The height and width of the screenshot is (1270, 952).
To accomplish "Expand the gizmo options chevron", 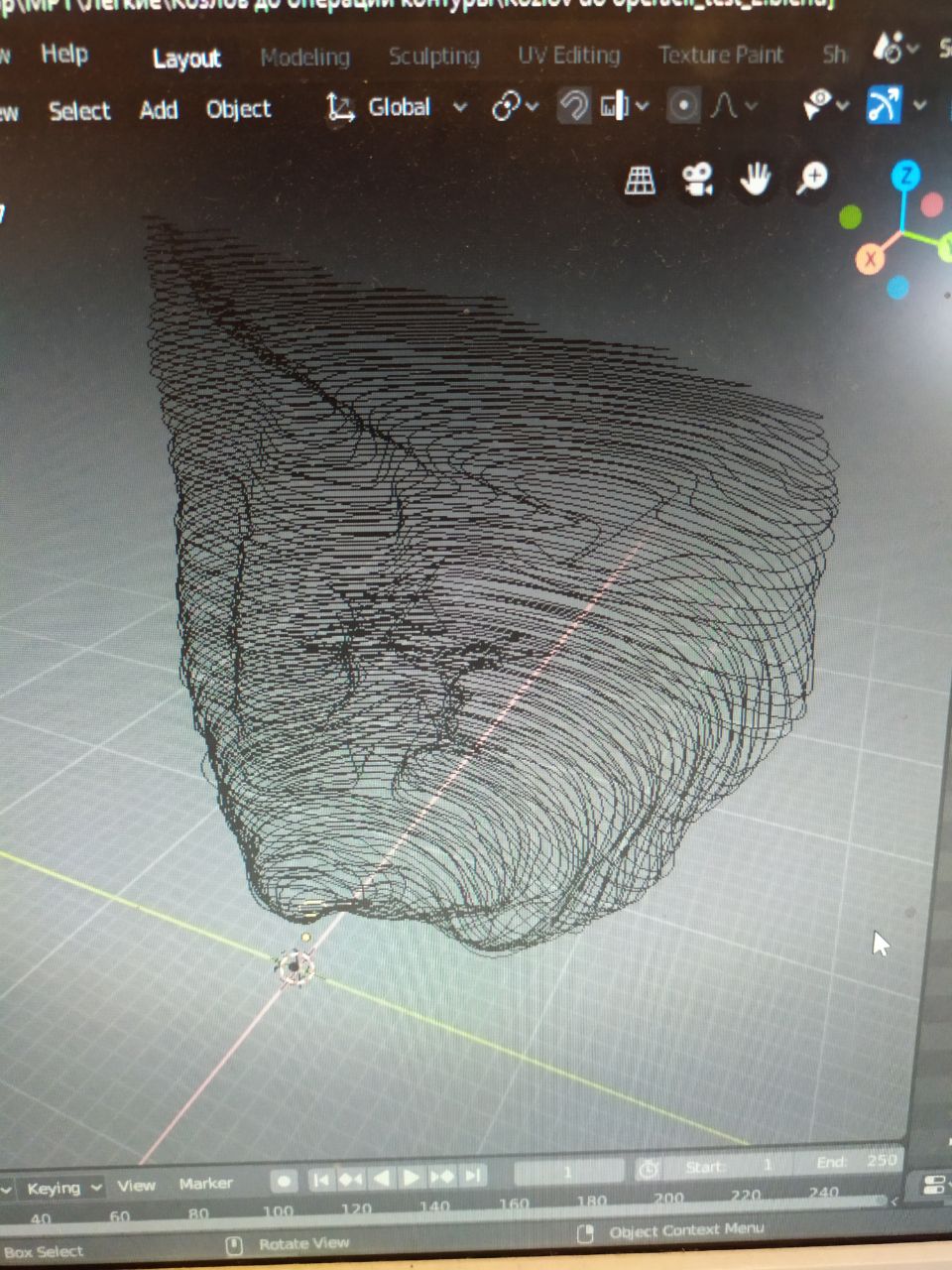I will click(x=920, y=104).
